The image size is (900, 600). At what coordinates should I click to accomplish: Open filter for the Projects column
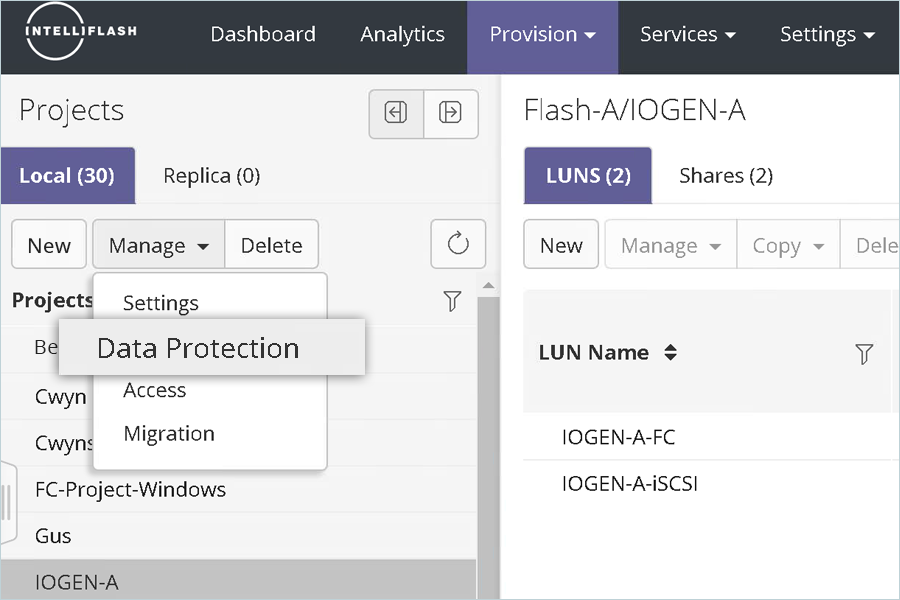coord(452,300)
